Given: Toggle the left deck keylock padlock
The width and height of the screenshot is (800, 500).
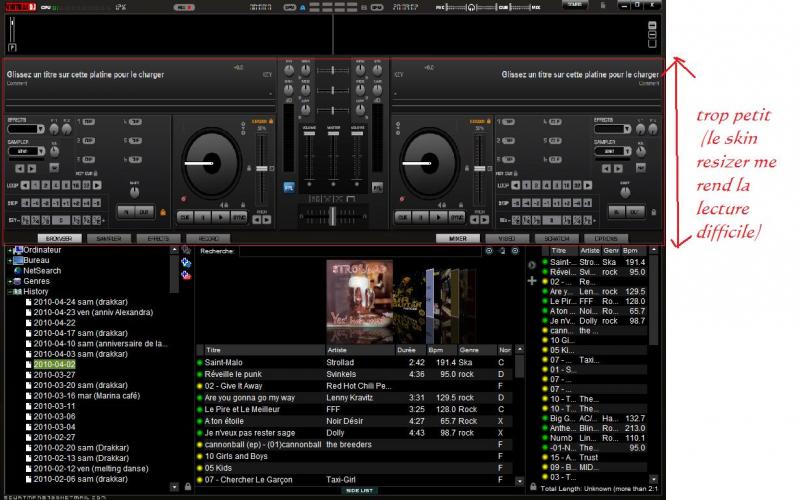Looking at the screenshot, I should pyautogui.click(x=272, y=123).
